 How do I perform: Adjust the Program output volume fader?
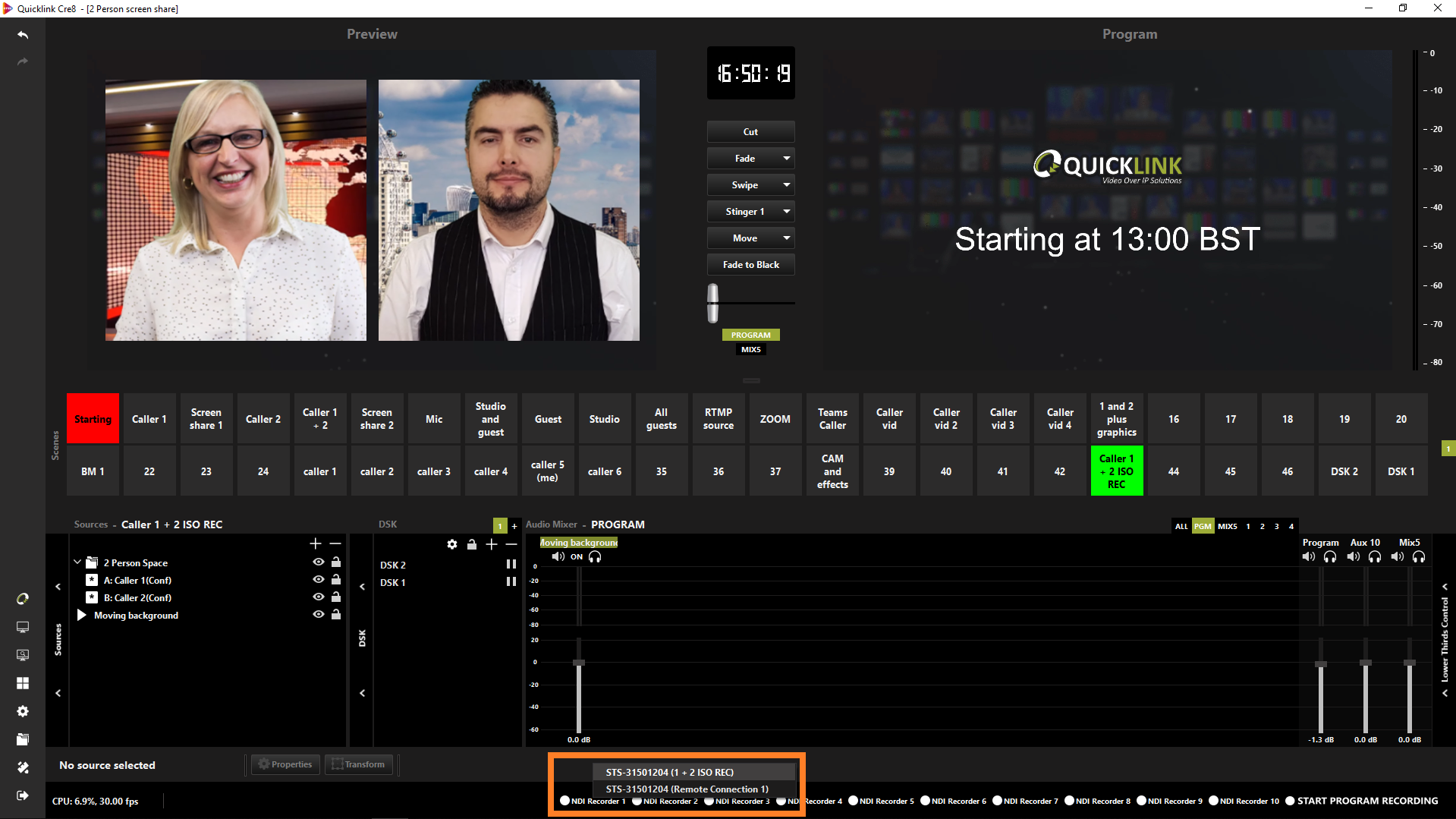(x=1321, y=663)
